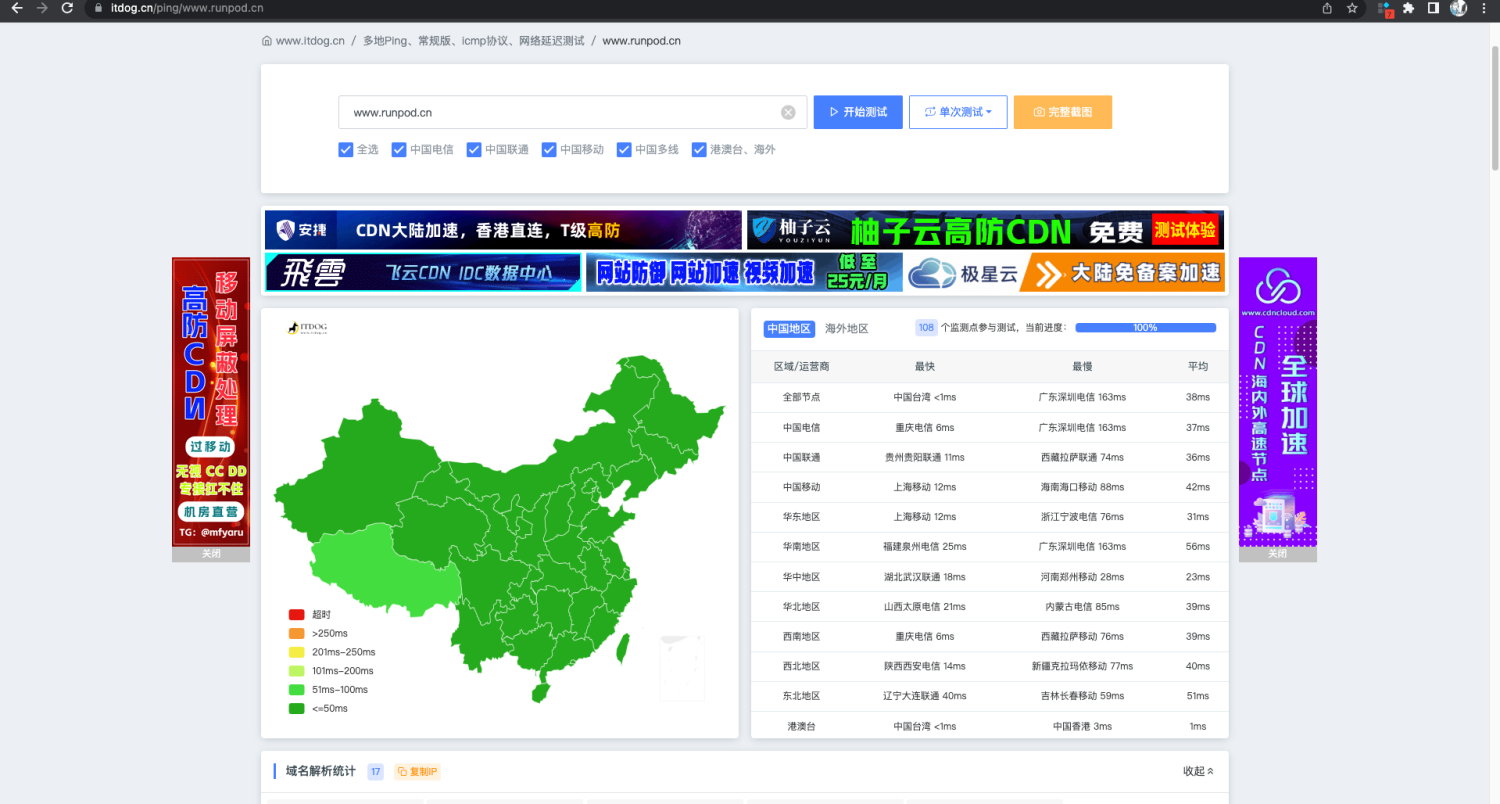1500x804 pixels.
Task: Click the browser forward arrow
Action: [x=42, y=8]
